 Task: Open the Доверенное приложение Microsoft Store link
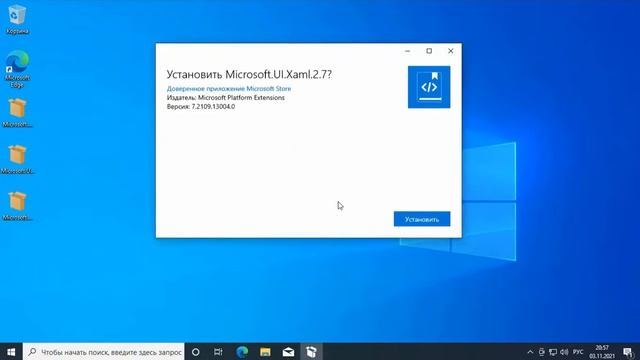point(229,89)
